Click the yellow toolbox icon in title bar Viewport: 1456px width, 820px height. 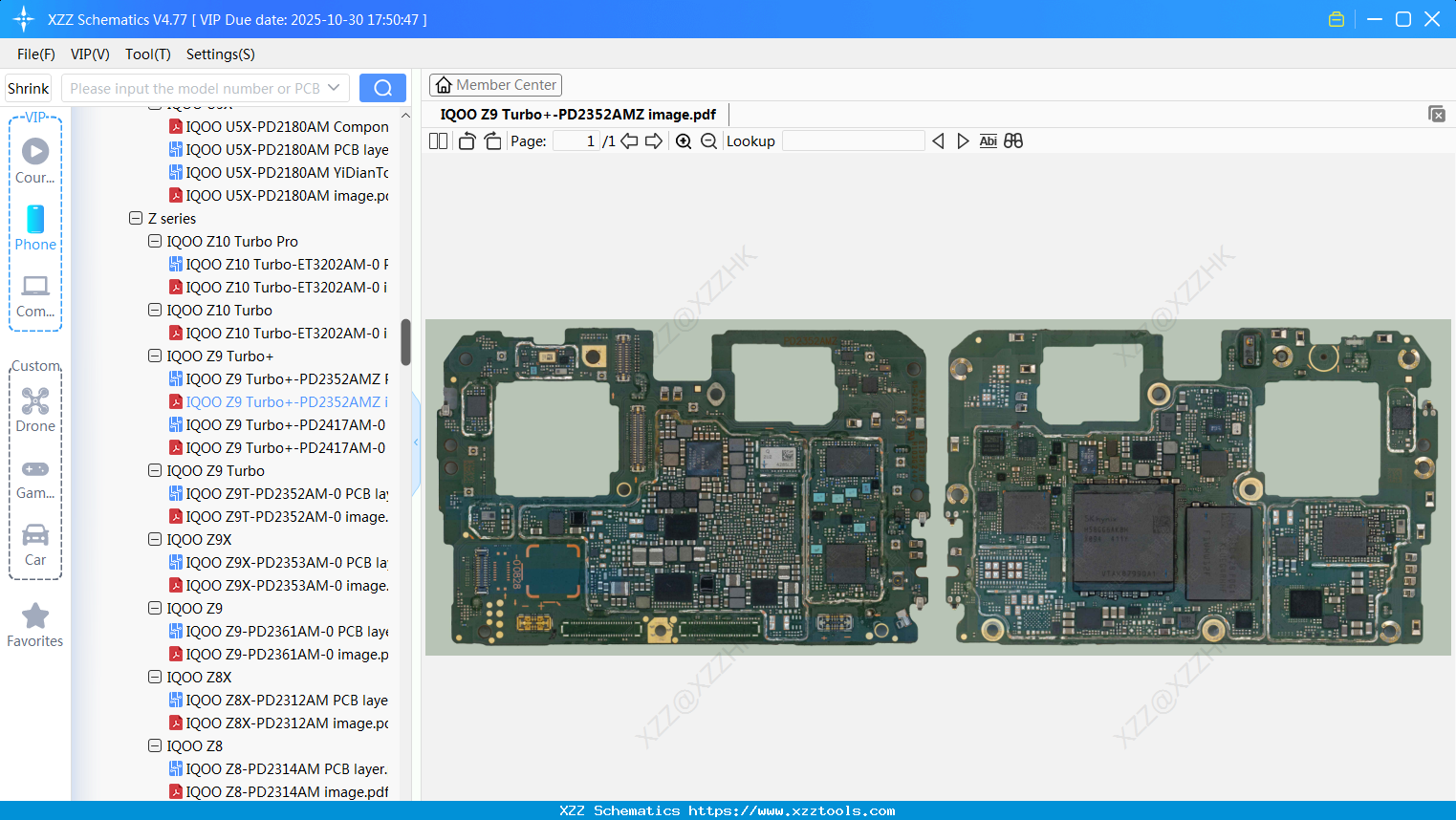pos(1336,19)
